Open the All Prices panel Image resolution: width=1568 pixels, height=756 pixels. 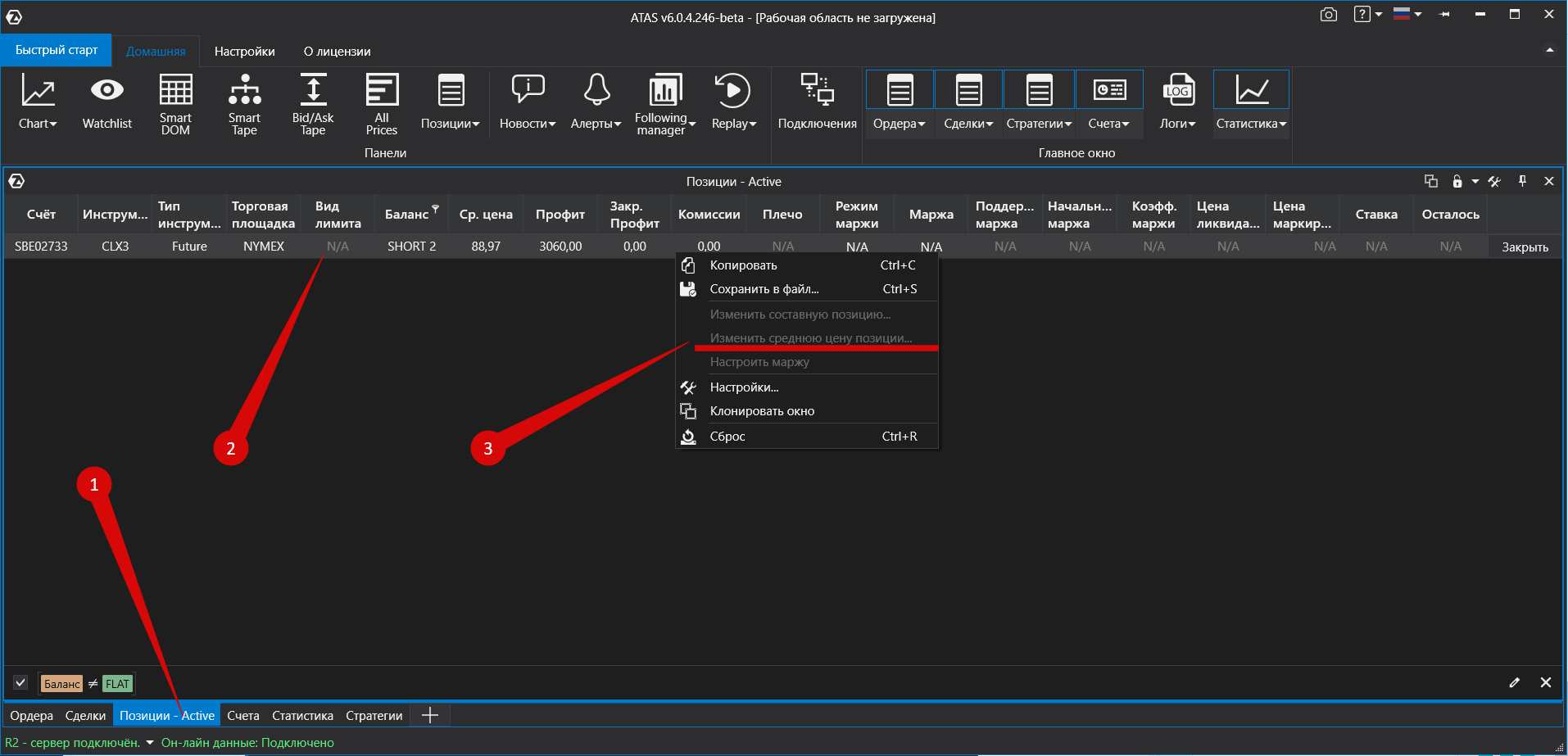coord(382,102)
